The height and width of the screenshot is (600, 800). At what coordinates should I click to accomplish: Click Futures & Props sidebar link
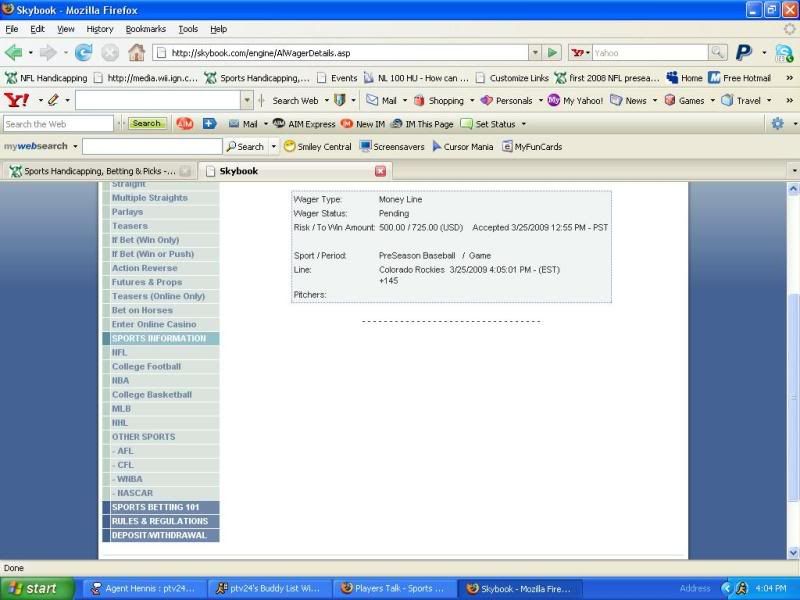pos(147,282)
